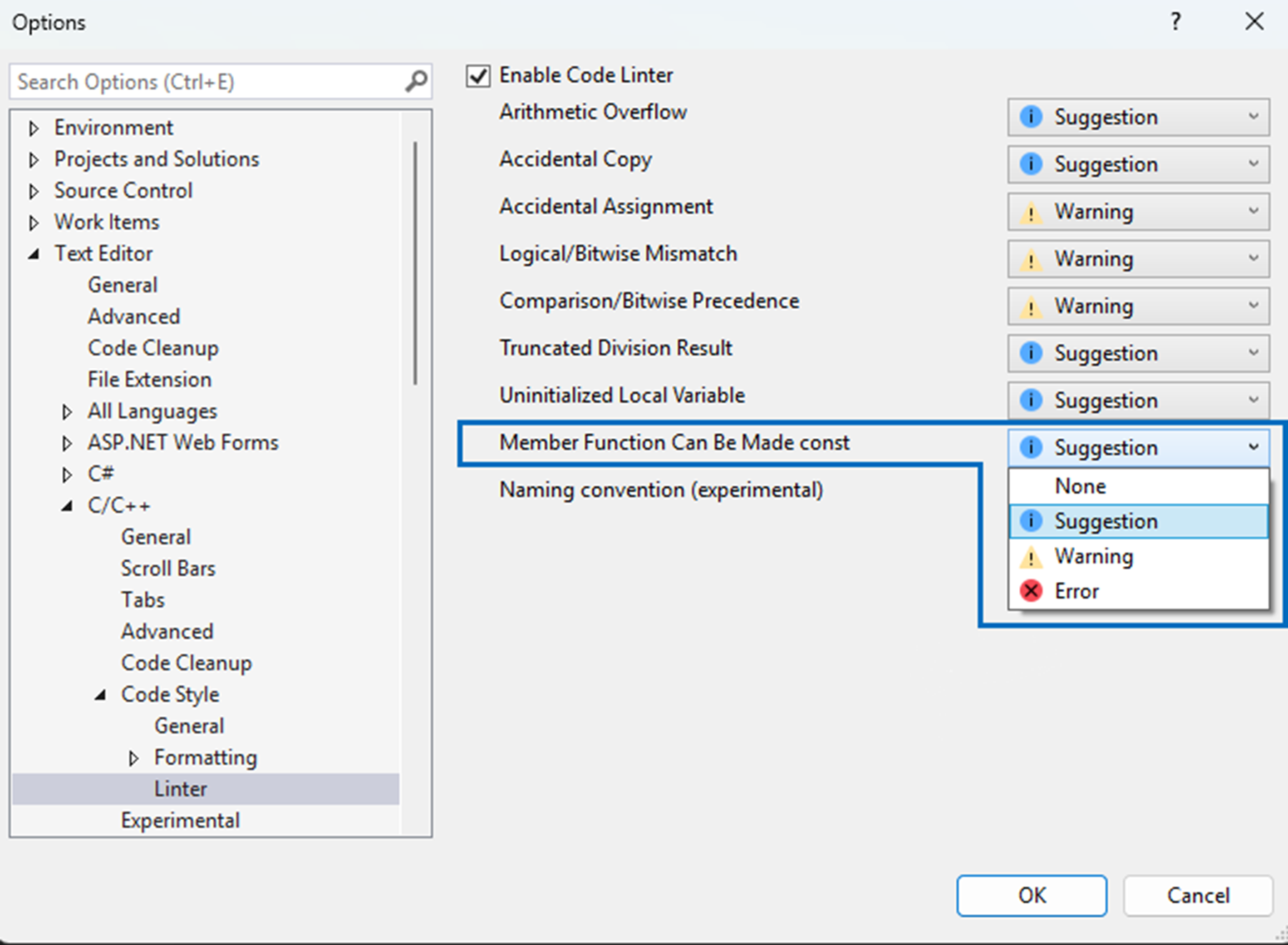This screenshot has height=945, width=1288.
Task: Open the Arithmetic Overflow severity dropdown
Action: (x=1139, y=117)
